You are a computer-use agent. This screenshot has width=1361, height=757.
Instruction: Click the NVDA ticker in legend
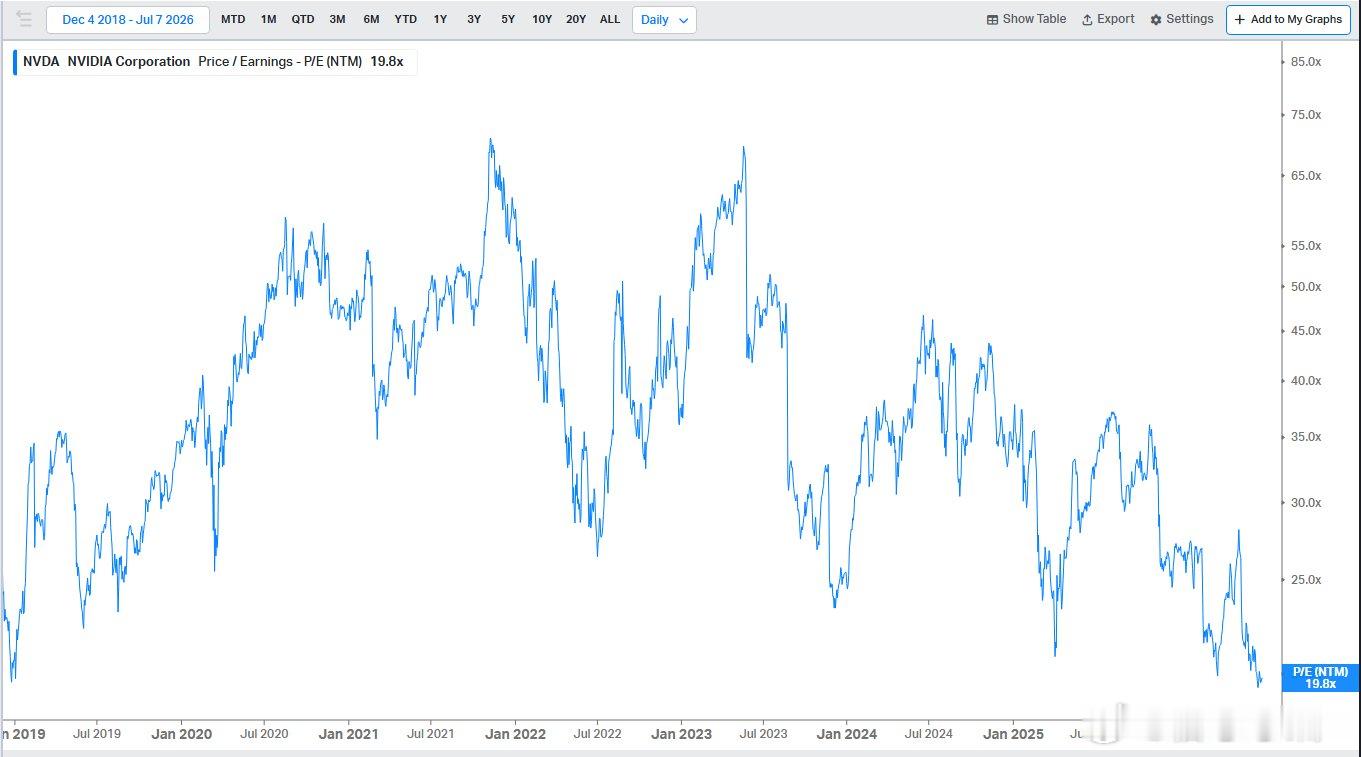coord(41,62)
